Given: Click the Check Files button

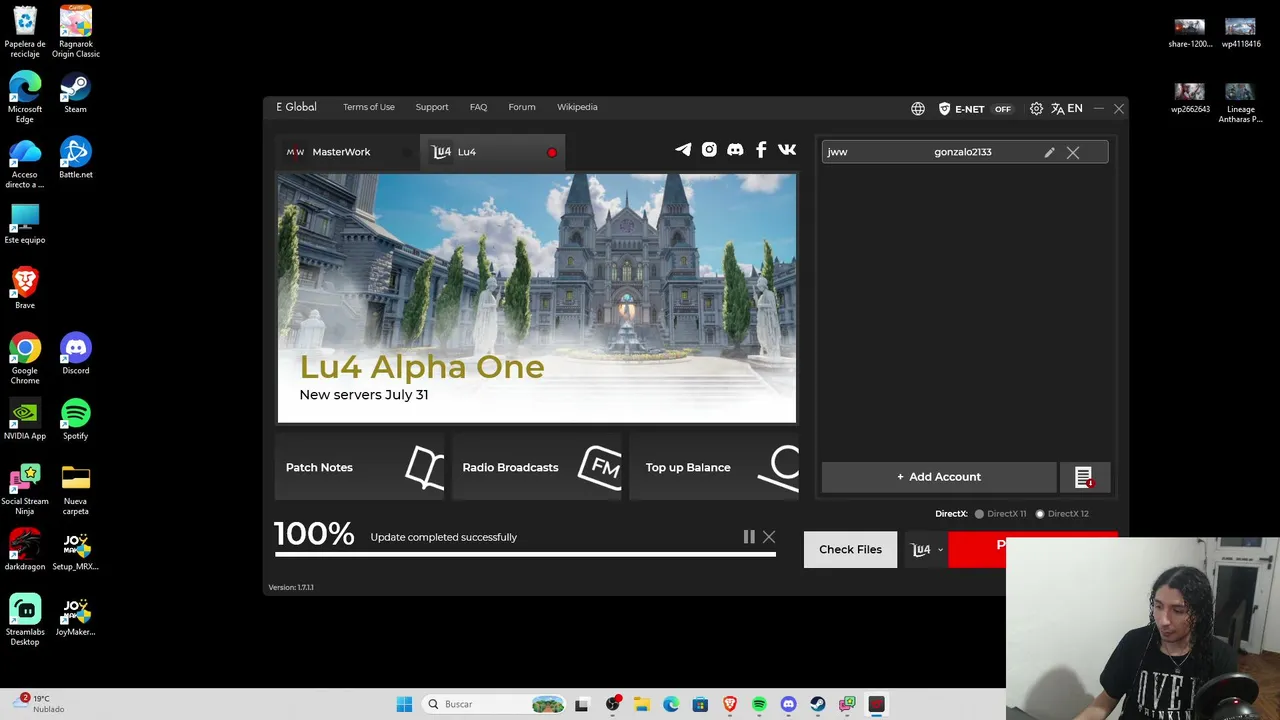Looking at the screenshot, I should tap(850, 549).
